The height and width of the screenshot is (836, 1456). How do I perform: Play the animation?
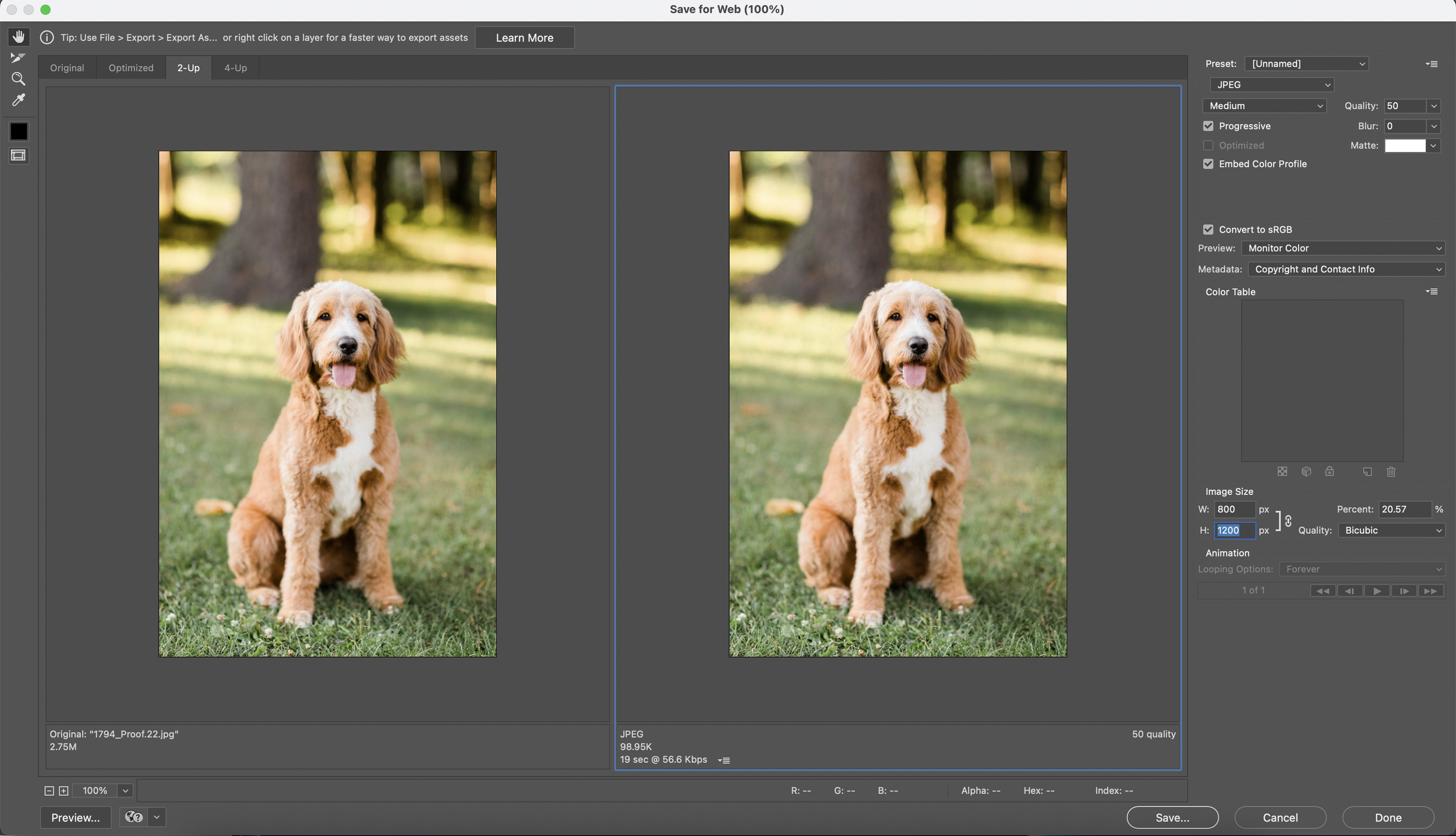point(1377,591)
